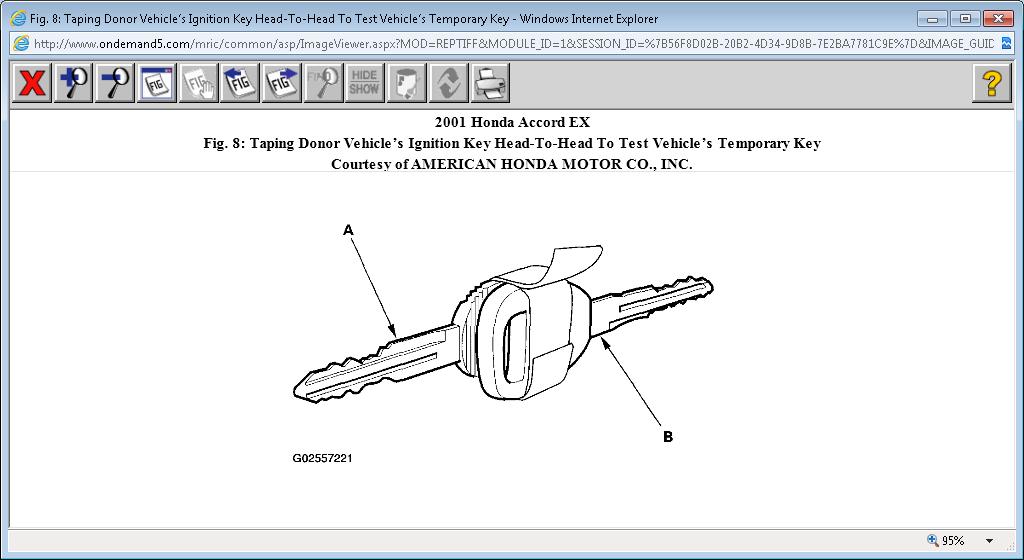The image size is (1024, 560).
Task: Click 'Courtesy of AMERICAN HONDA MOTOR CO., INC.' text
Action: click(x=511, y=164)
